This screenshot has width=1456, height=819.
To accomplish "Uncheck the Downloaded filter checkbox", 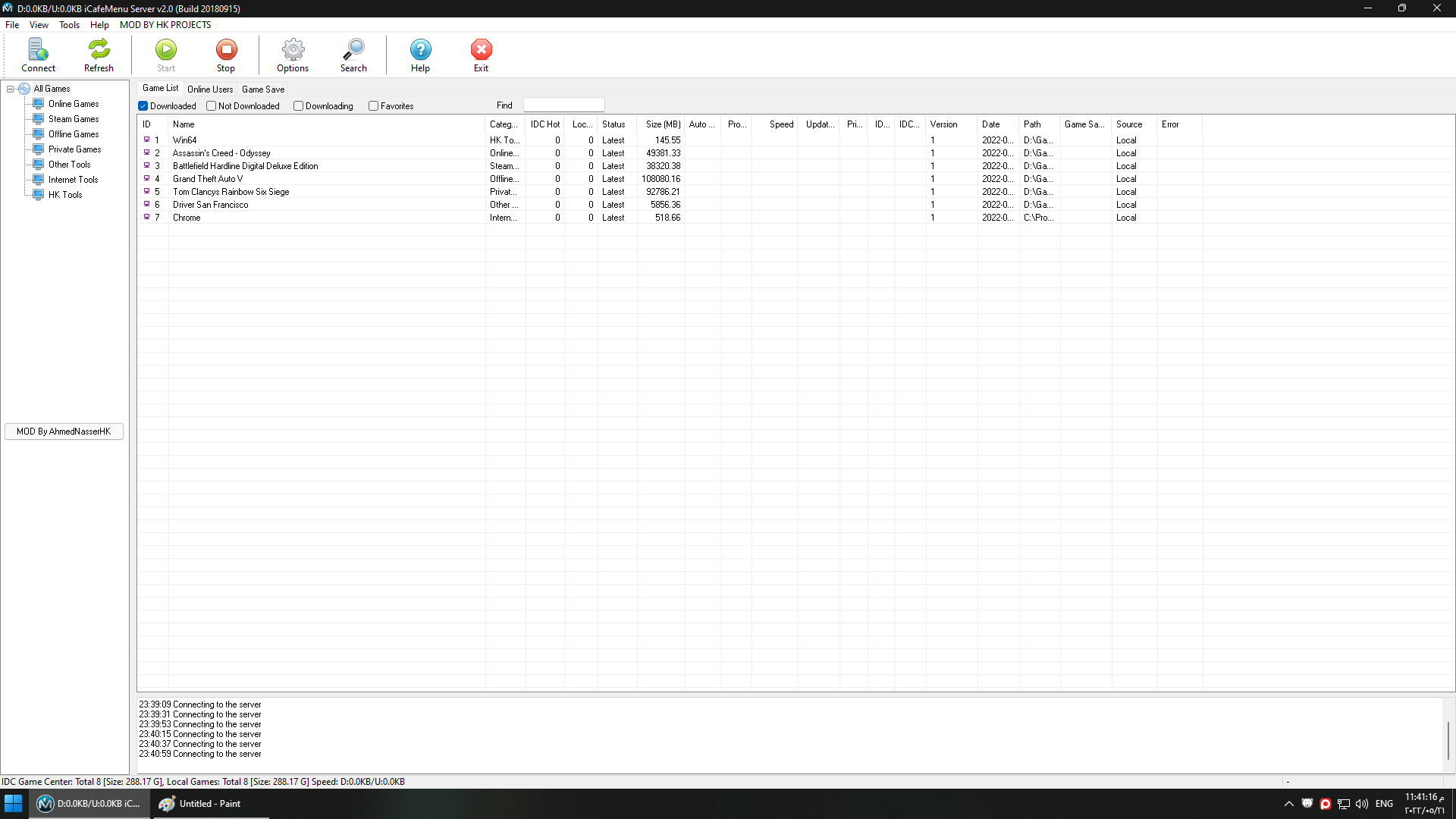I will coord(143,106).
